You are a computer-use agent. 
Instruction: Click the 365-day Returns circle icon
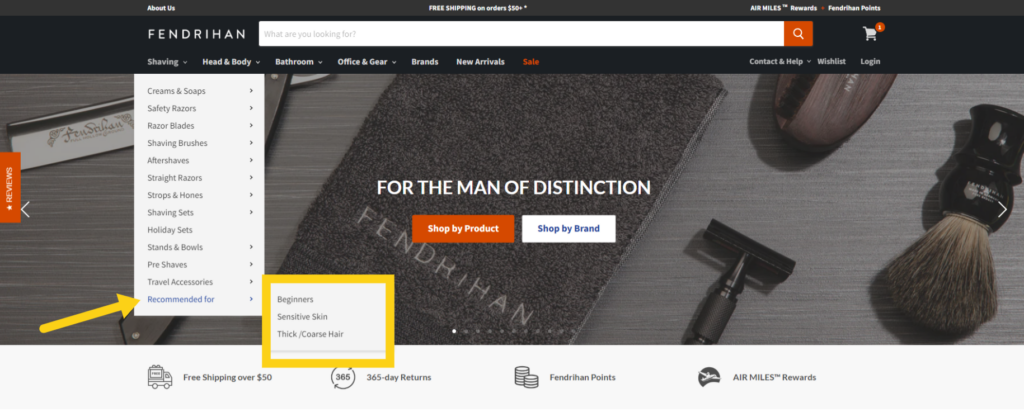343,377
